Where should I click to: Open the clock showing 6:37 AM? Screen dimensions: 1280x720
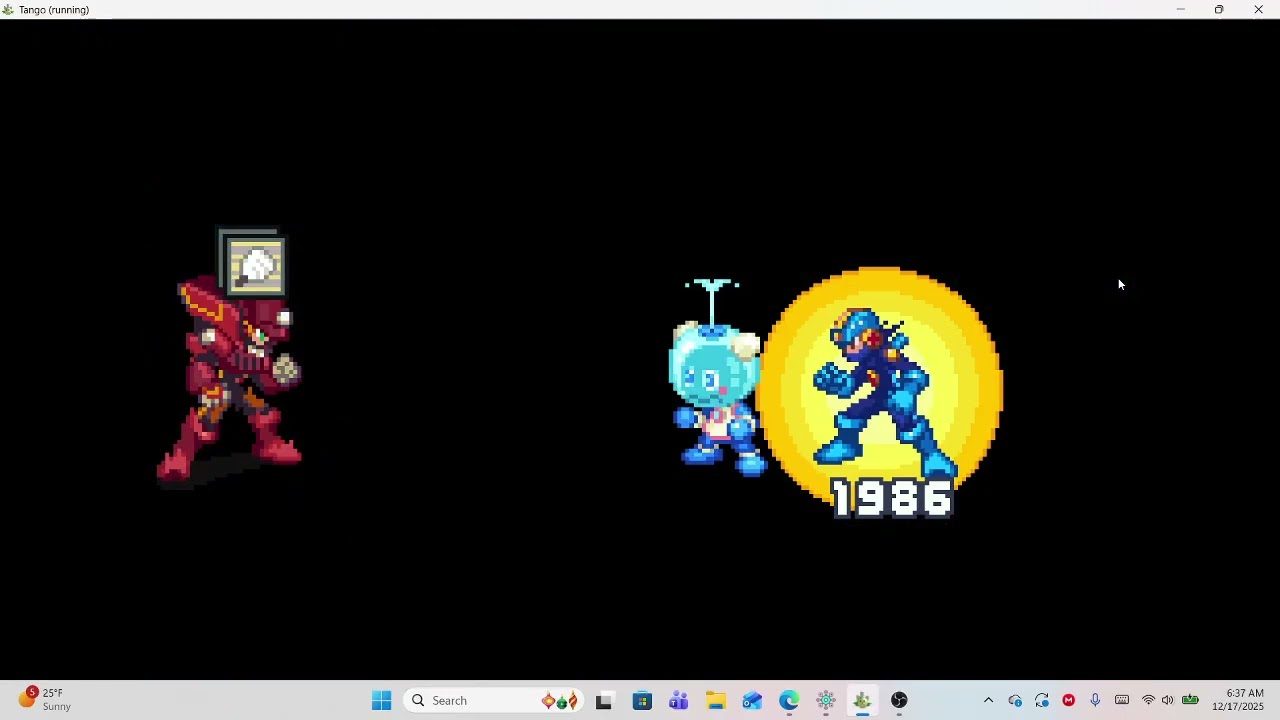coord(1238,700)
